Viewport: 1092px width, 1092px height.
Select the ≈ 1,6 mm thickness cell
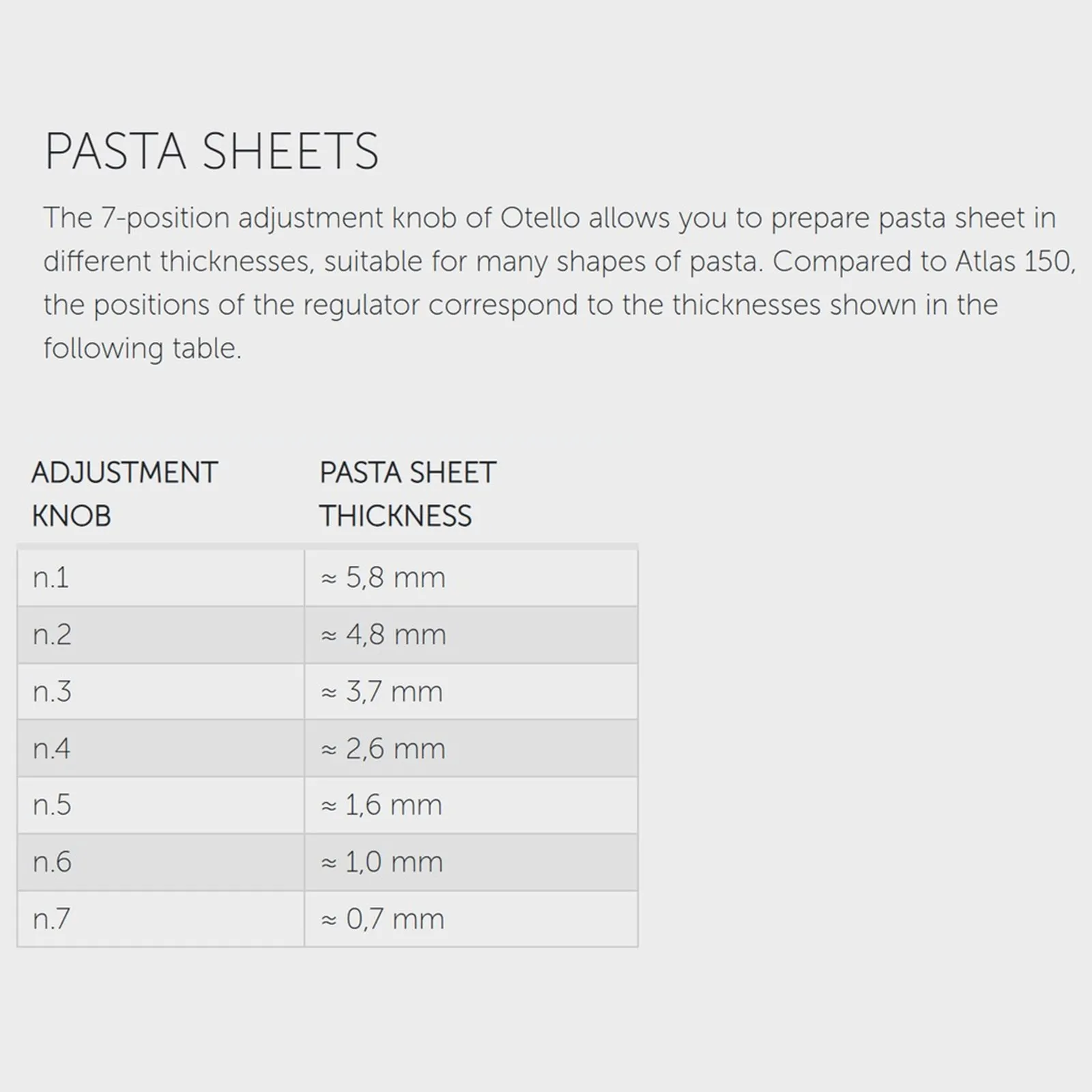pyautogui.click(x=472, y=805)
